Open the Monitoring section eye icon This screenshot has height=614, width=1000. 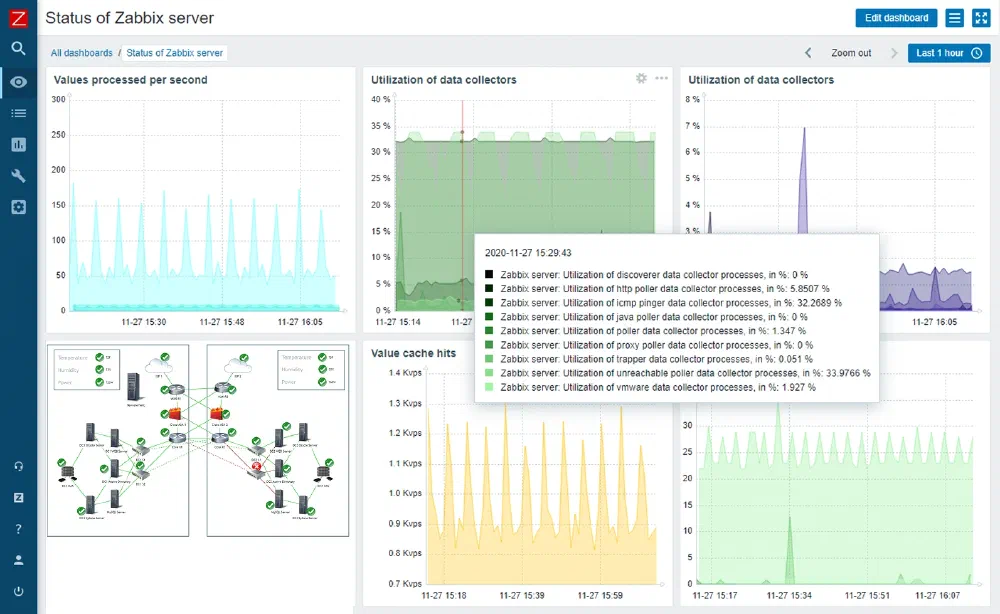coord(18,82)
